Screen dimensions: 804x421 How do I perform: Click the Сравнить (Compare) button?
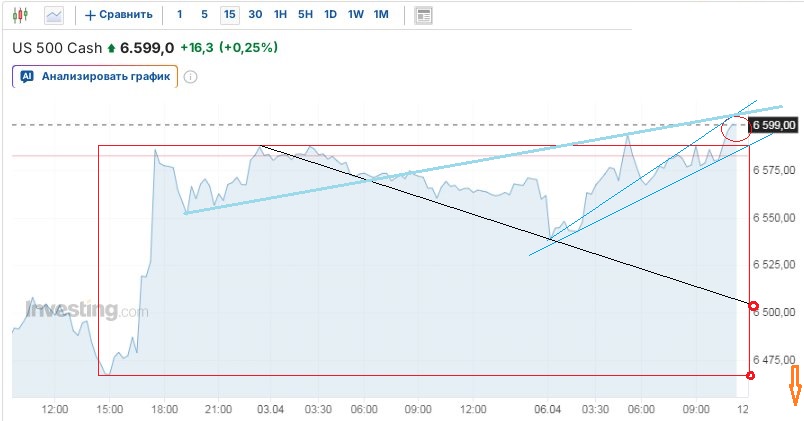(119, 15)
